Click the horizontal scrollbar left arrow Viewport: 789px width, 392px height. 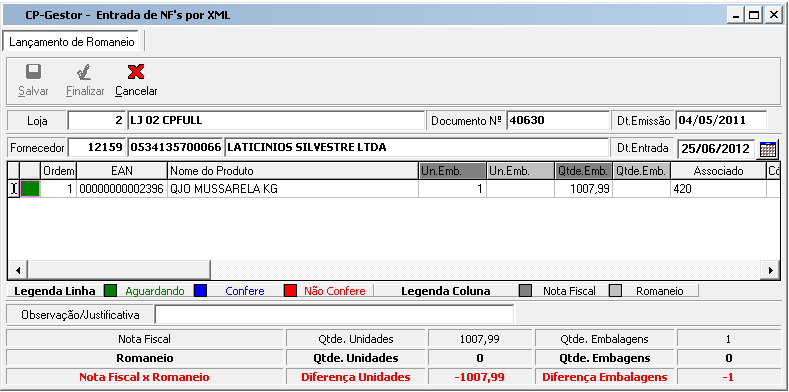18,270
